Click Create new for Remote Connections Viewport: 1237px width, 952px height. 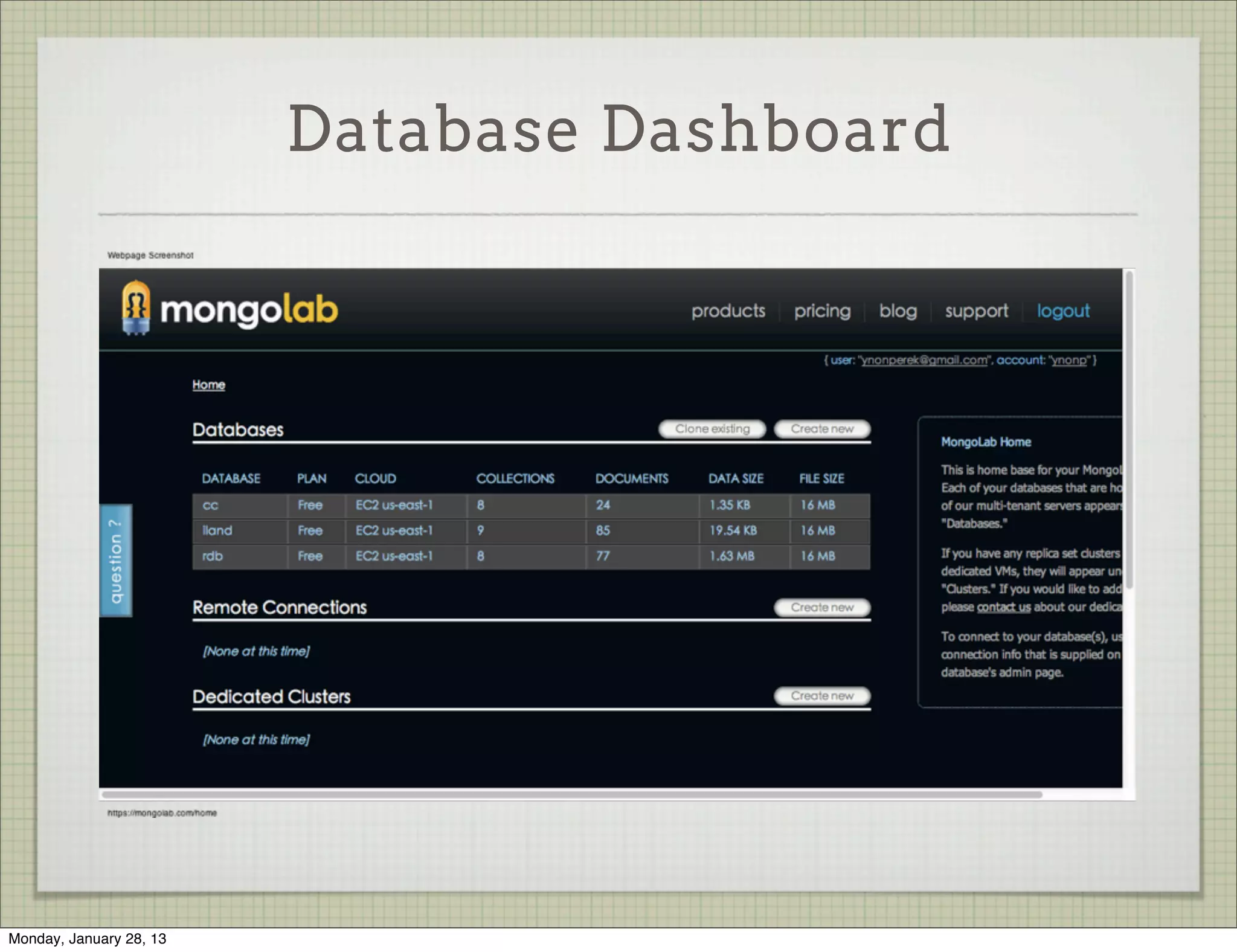tap(822, 608)
